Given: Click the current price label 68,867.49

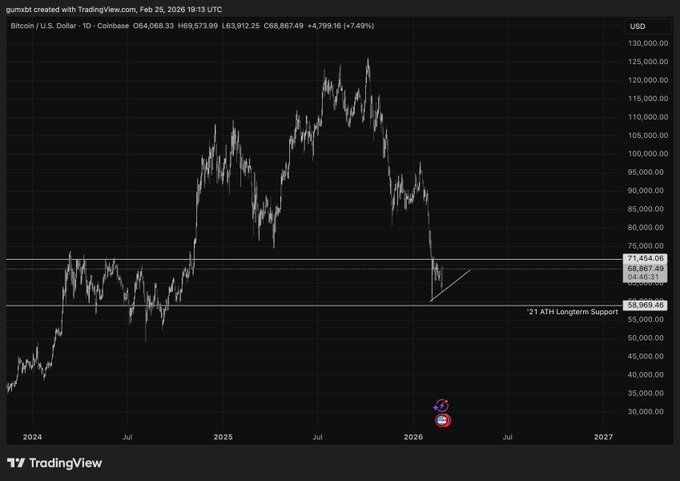Looking at the screenshot, I should [645, 269].
